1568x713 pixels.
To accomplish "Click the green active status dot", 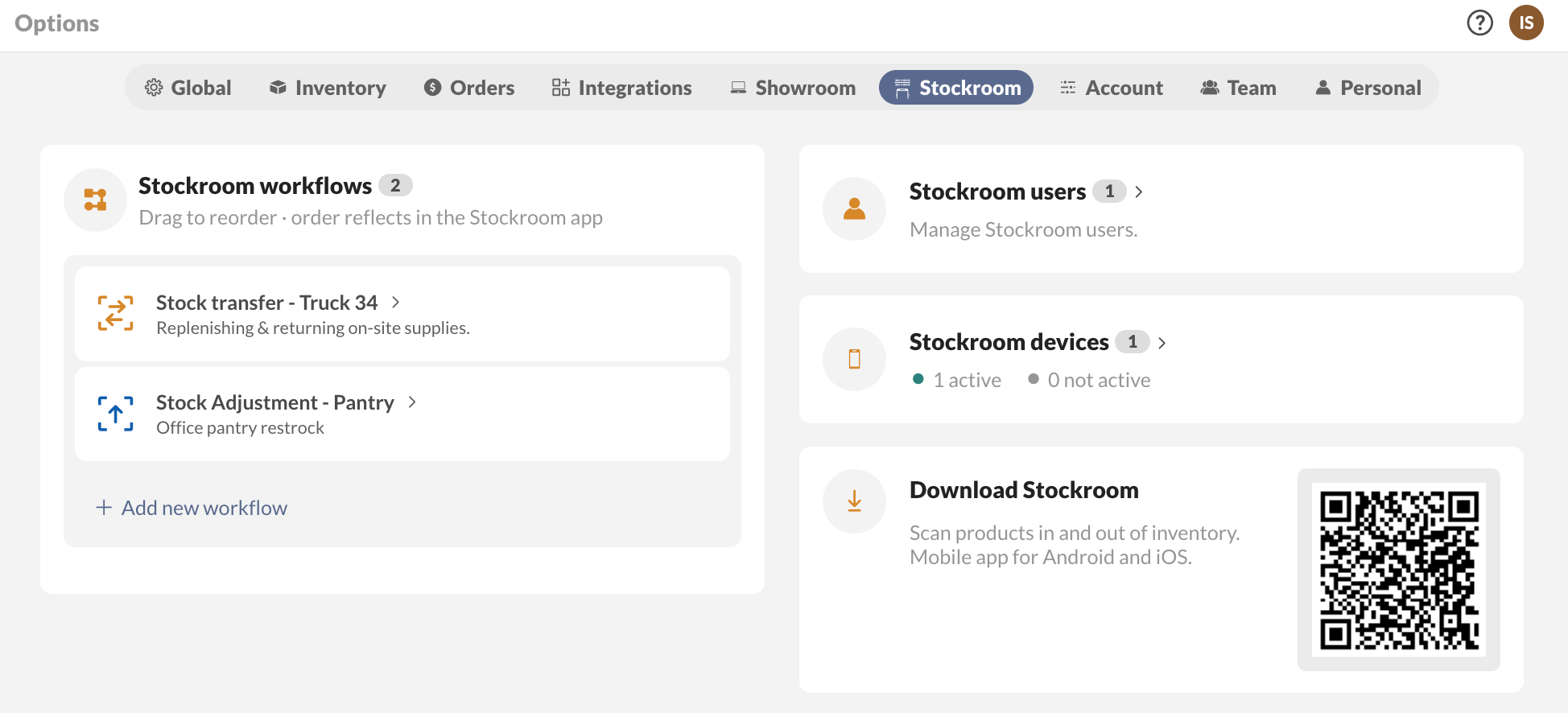I will tap(918, 379).
